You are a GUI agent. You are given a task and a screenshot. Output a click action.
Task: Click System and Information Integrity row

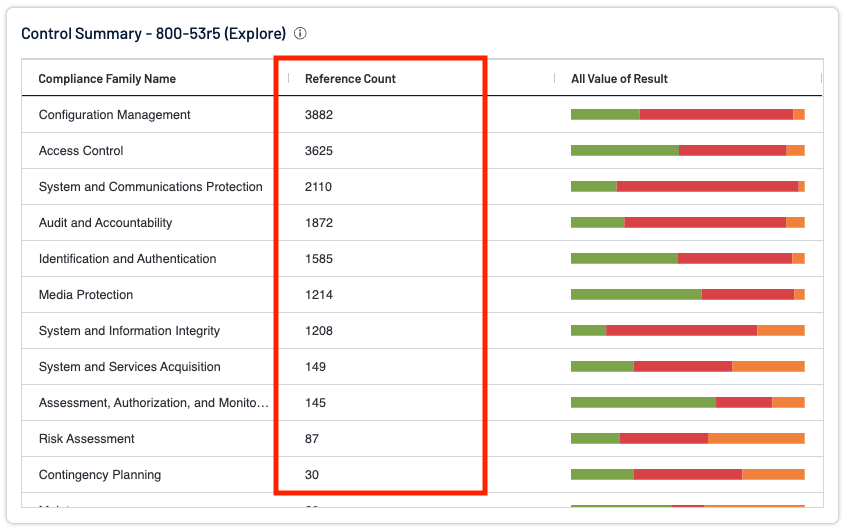click(x=129, y=331)
